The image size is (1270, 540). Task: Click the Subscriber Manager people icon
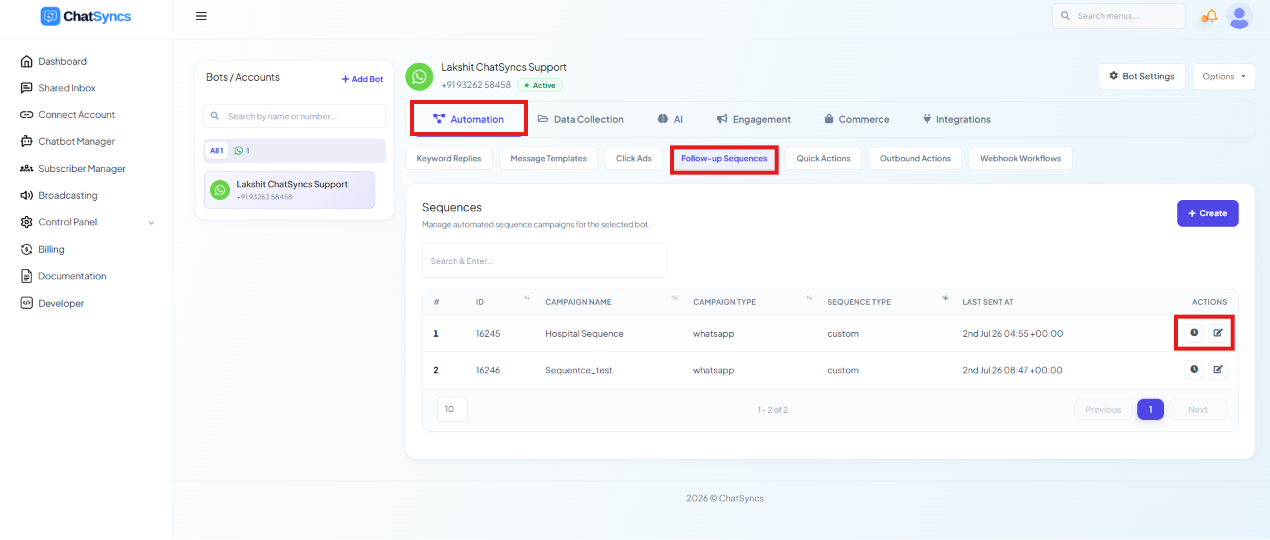click(27, 169)
